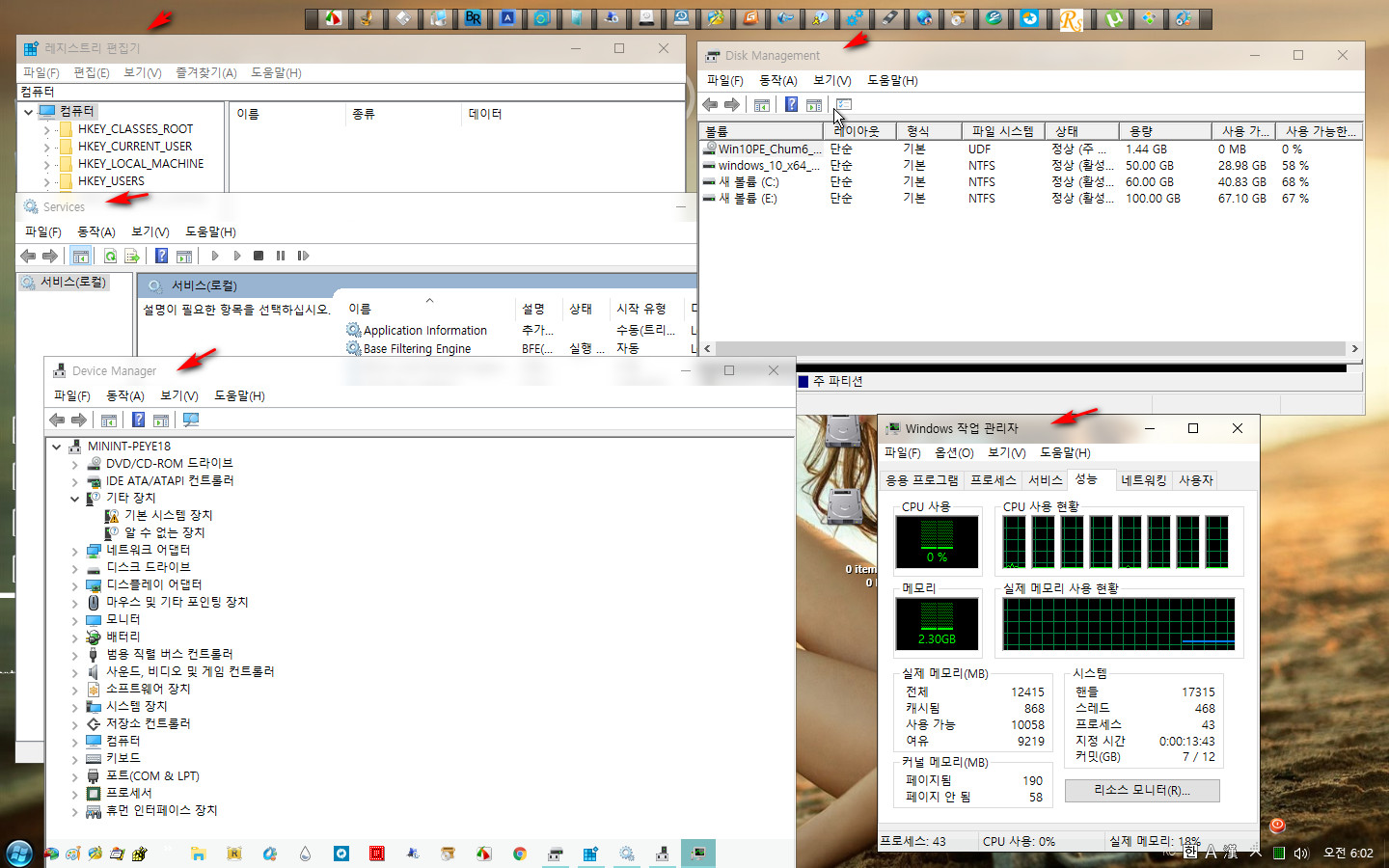Expand DVD/CD-ROM 드라이브 in Device Manager
1389x868 pixels.
[75, 464]
